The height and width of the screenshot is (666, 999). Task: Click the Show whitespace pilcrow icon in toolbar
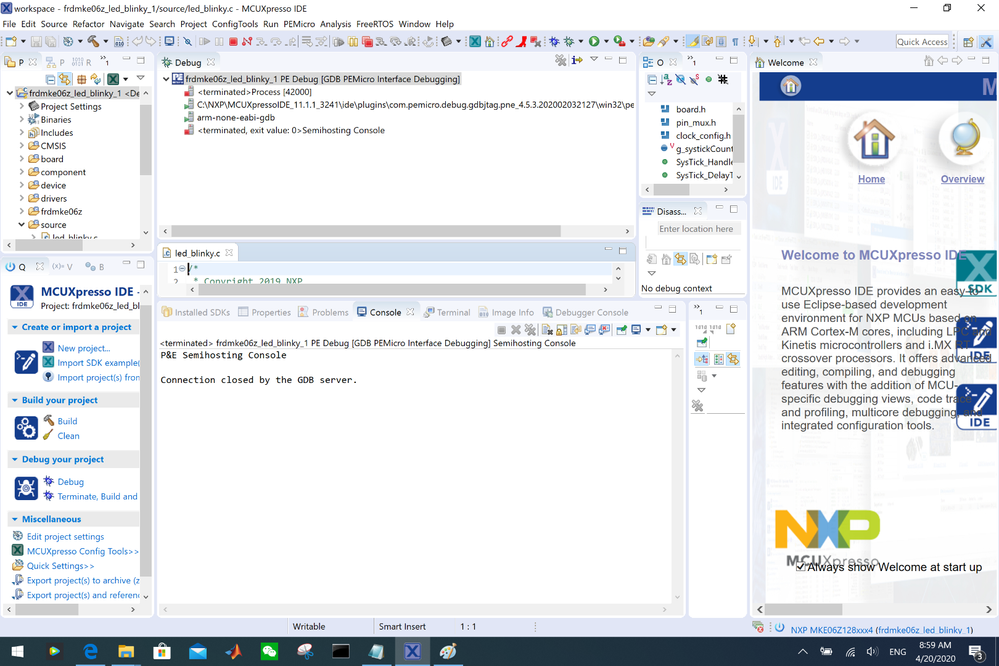735,41
